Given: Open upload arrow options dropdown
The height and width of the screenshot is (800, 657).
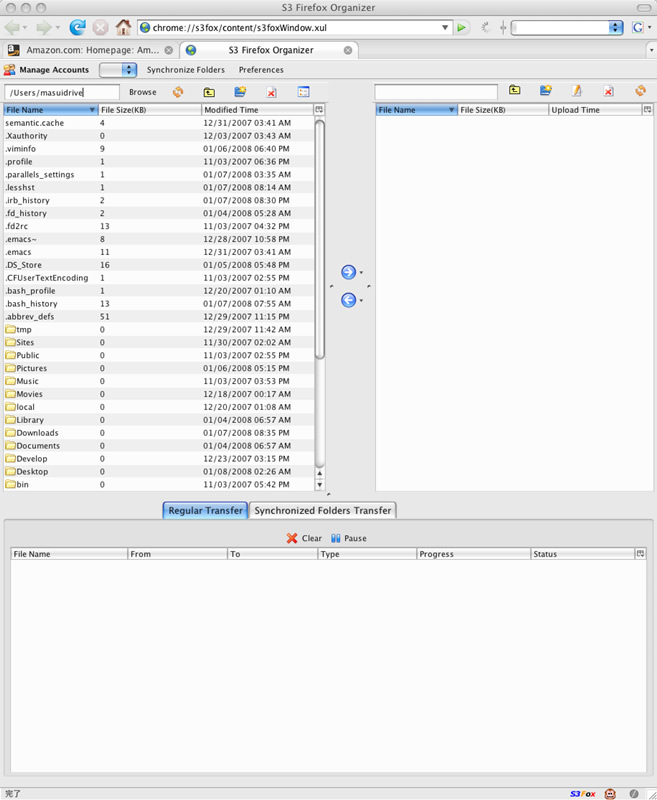Looking at the screenshot, I should click(x=361, y=272).
